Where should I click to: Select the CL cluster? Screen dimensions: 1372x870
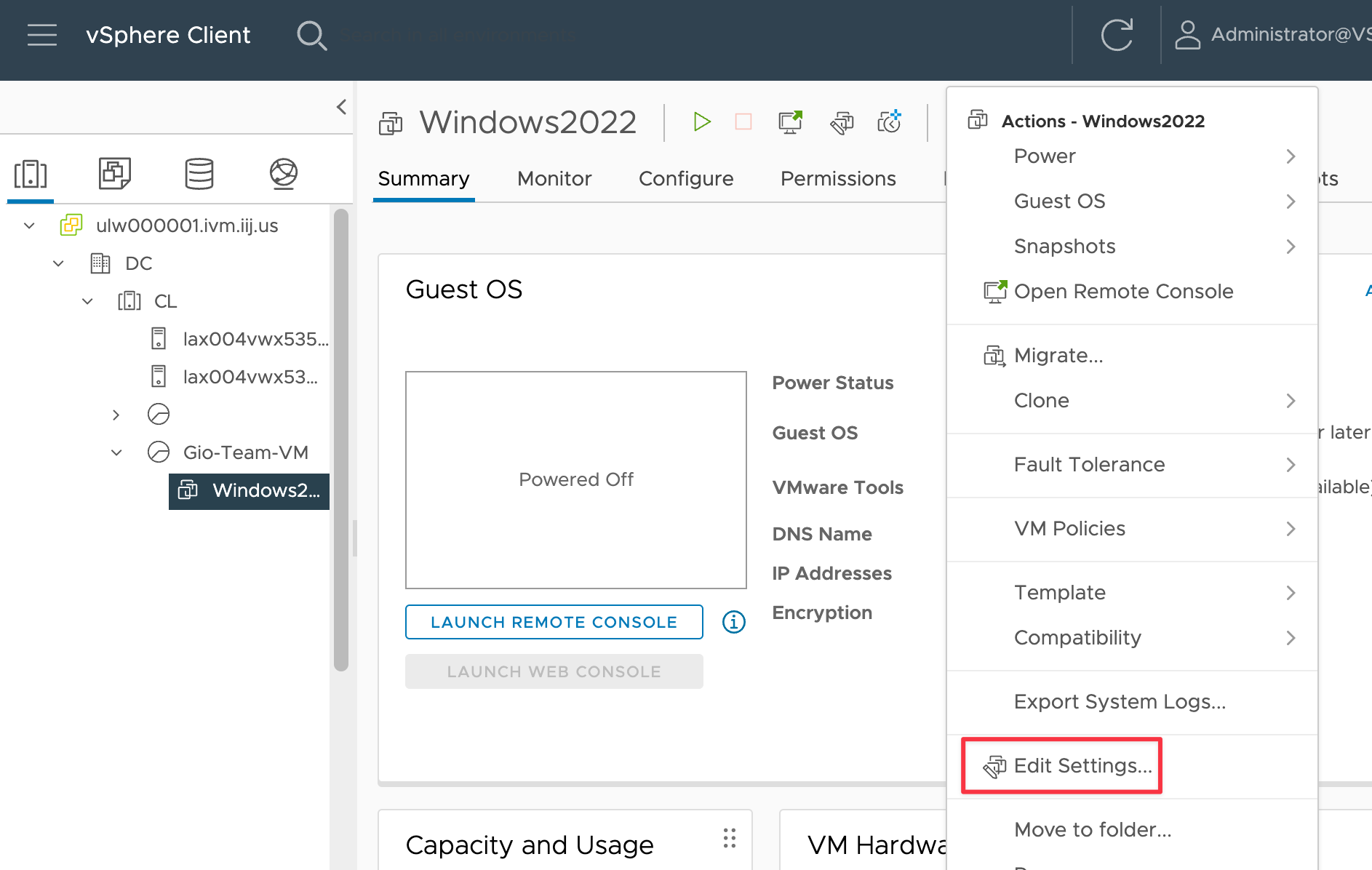[x=165, y=301]
